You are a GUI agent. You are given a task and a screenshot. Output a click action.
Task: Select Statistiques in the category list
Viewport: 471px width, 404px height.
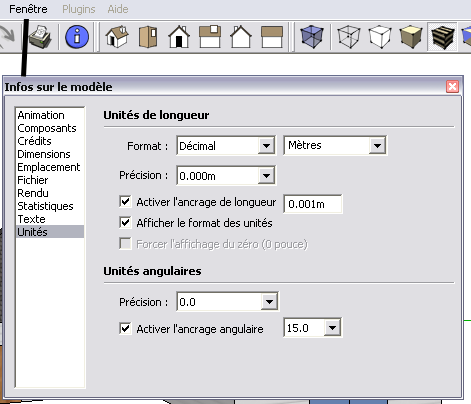45,206
